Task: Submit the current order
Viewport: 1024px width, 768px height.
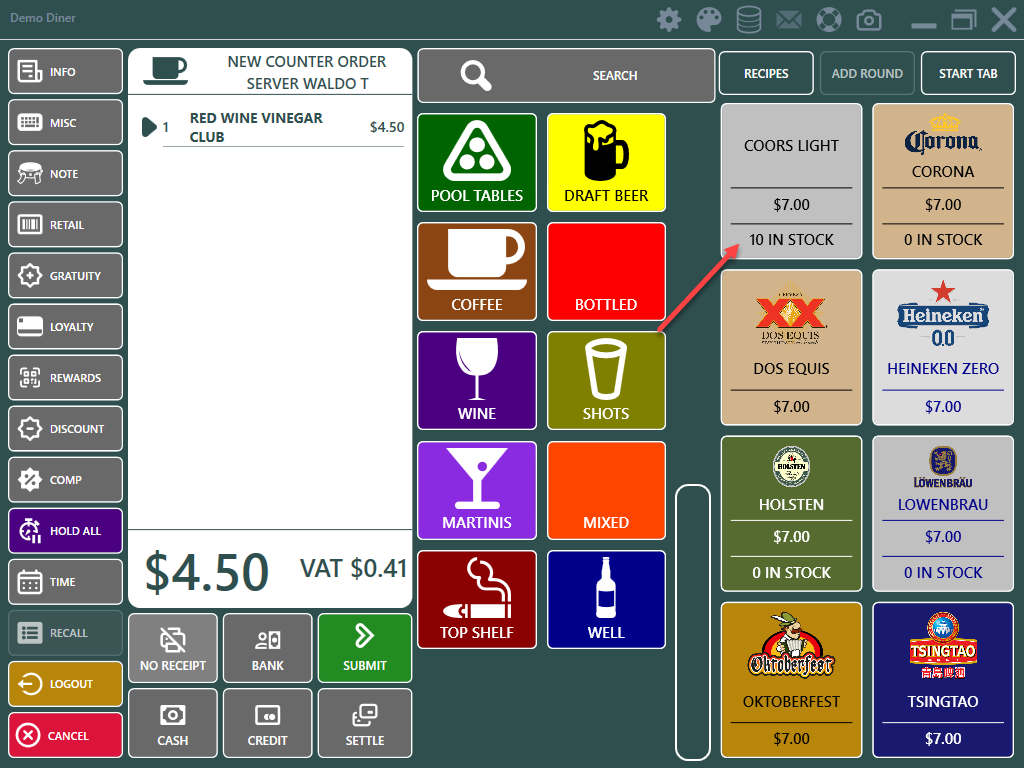Action: pyautogui.click(x=365, y=648)
